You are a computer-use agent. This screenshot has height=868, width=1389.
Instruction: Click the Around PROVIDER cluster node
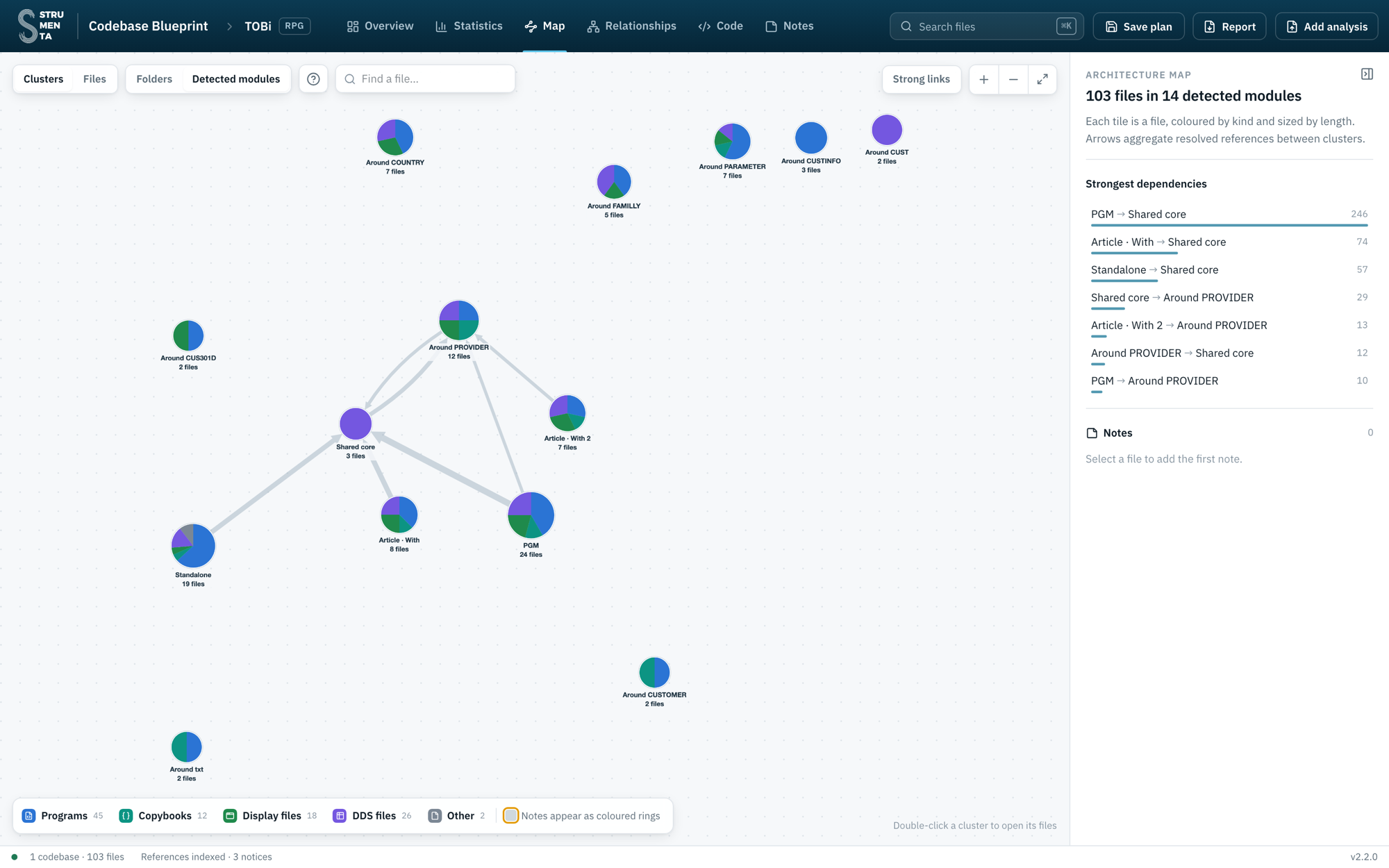coord(459,320)
